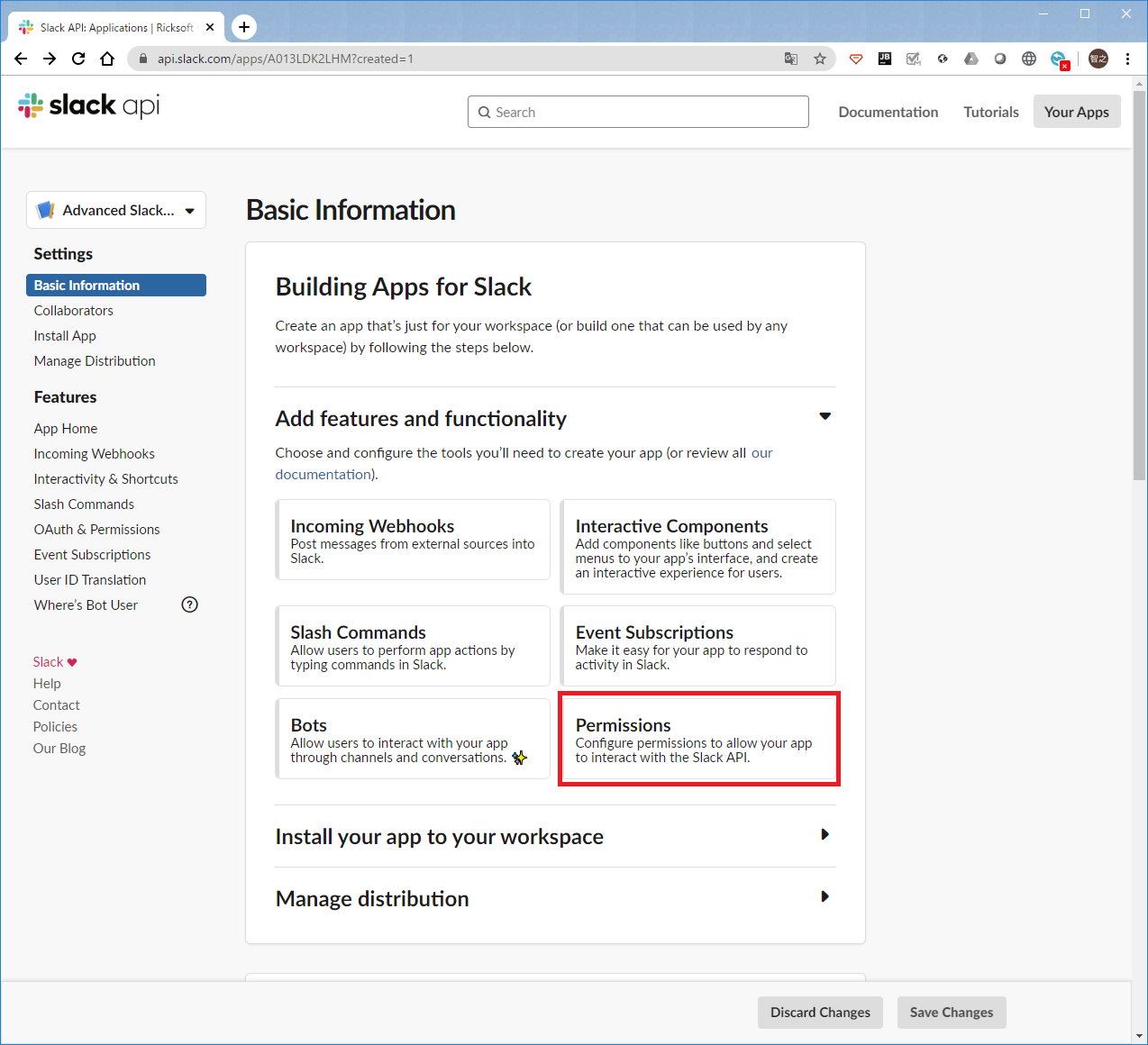This screenshot has height=1045, width=1148.
Task: Open Install App settings
Action: tap(65, 336)
